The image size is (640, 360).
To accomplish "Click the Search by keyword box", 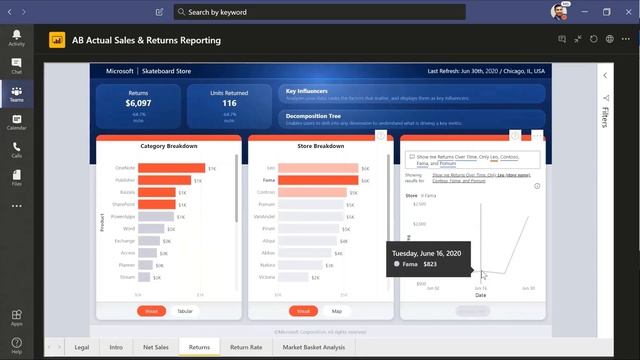I will click(x=320, y=12).
